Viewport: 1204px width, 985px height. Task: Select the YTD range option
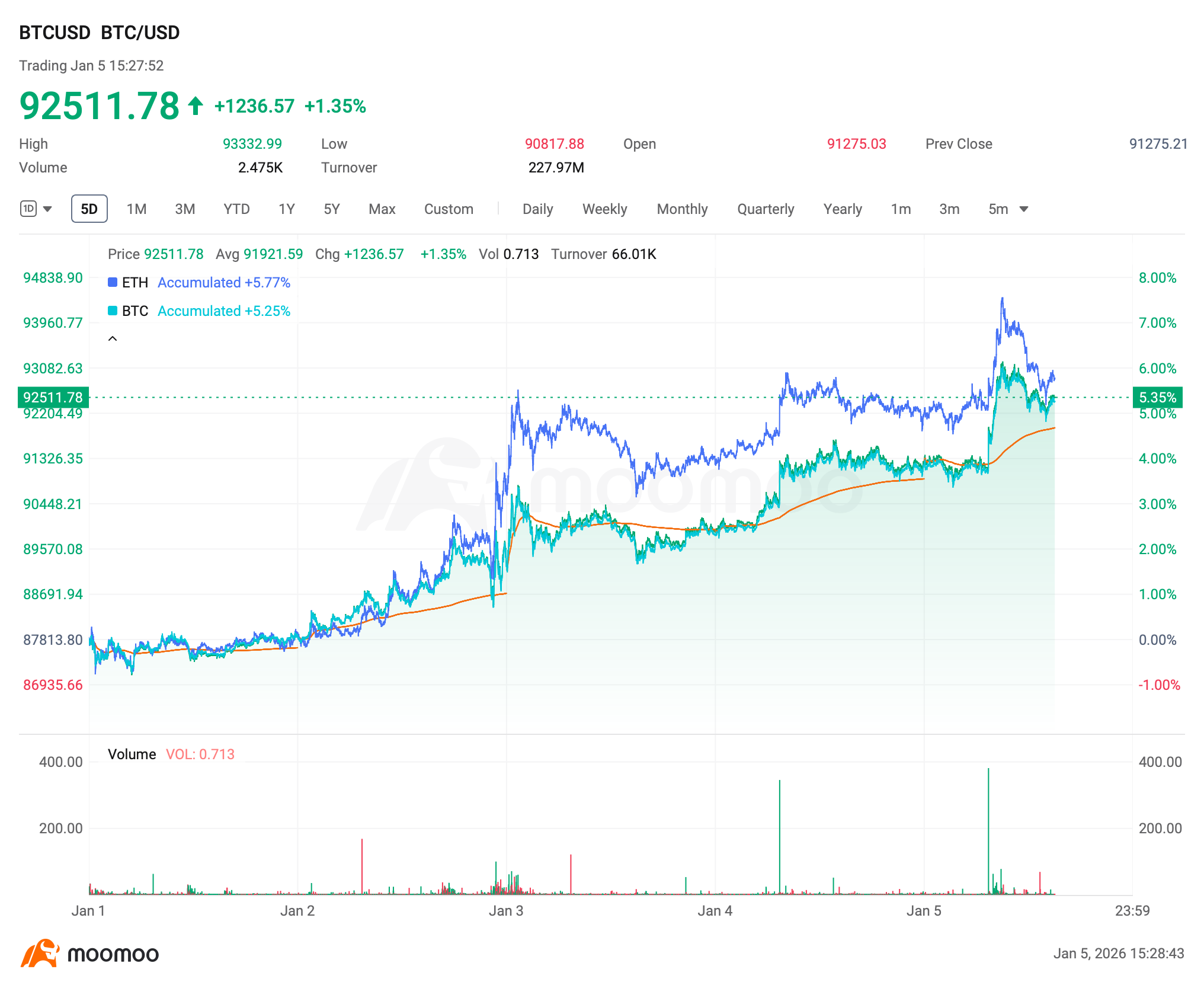point(236,209)
